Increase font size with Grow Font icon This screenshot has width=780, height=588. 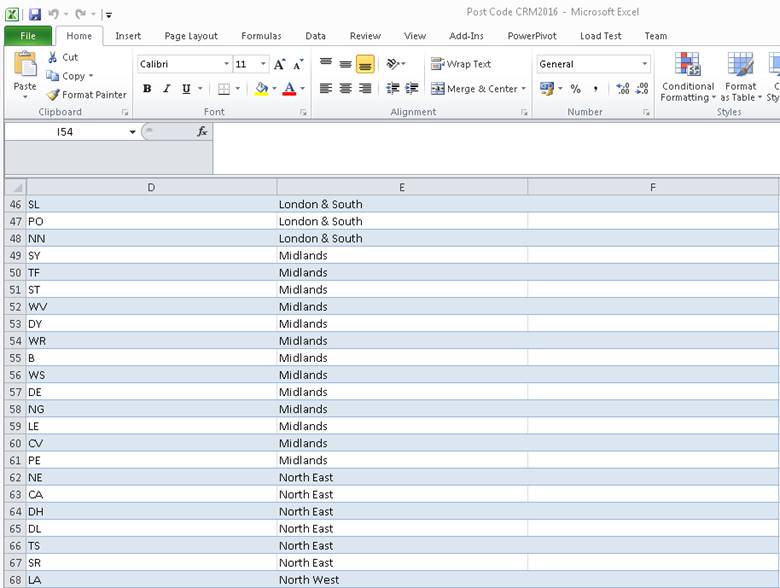coord(279,64)
